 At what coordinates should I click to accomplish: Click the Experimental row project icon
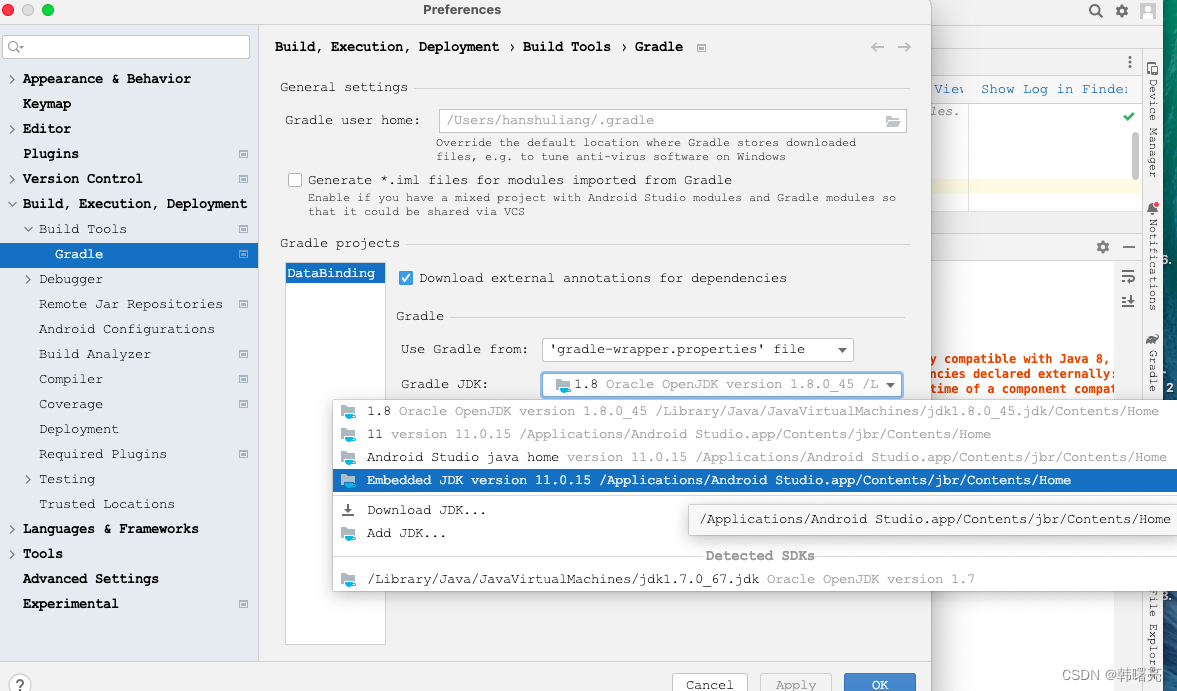click(243, 604)
